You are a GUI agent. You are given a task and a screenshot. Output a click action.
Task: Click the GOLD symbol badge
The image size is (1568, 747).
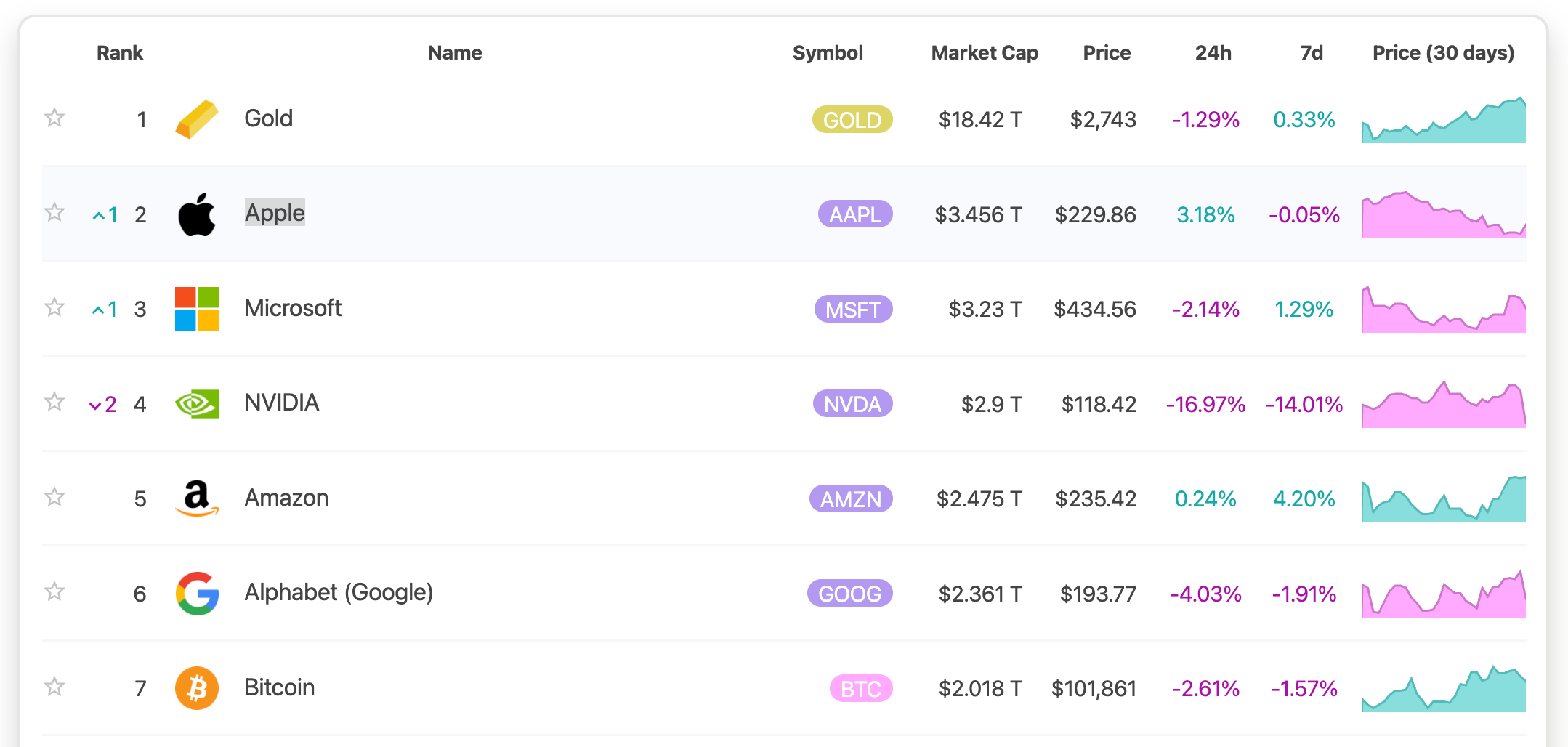click(x=852, y=119)
